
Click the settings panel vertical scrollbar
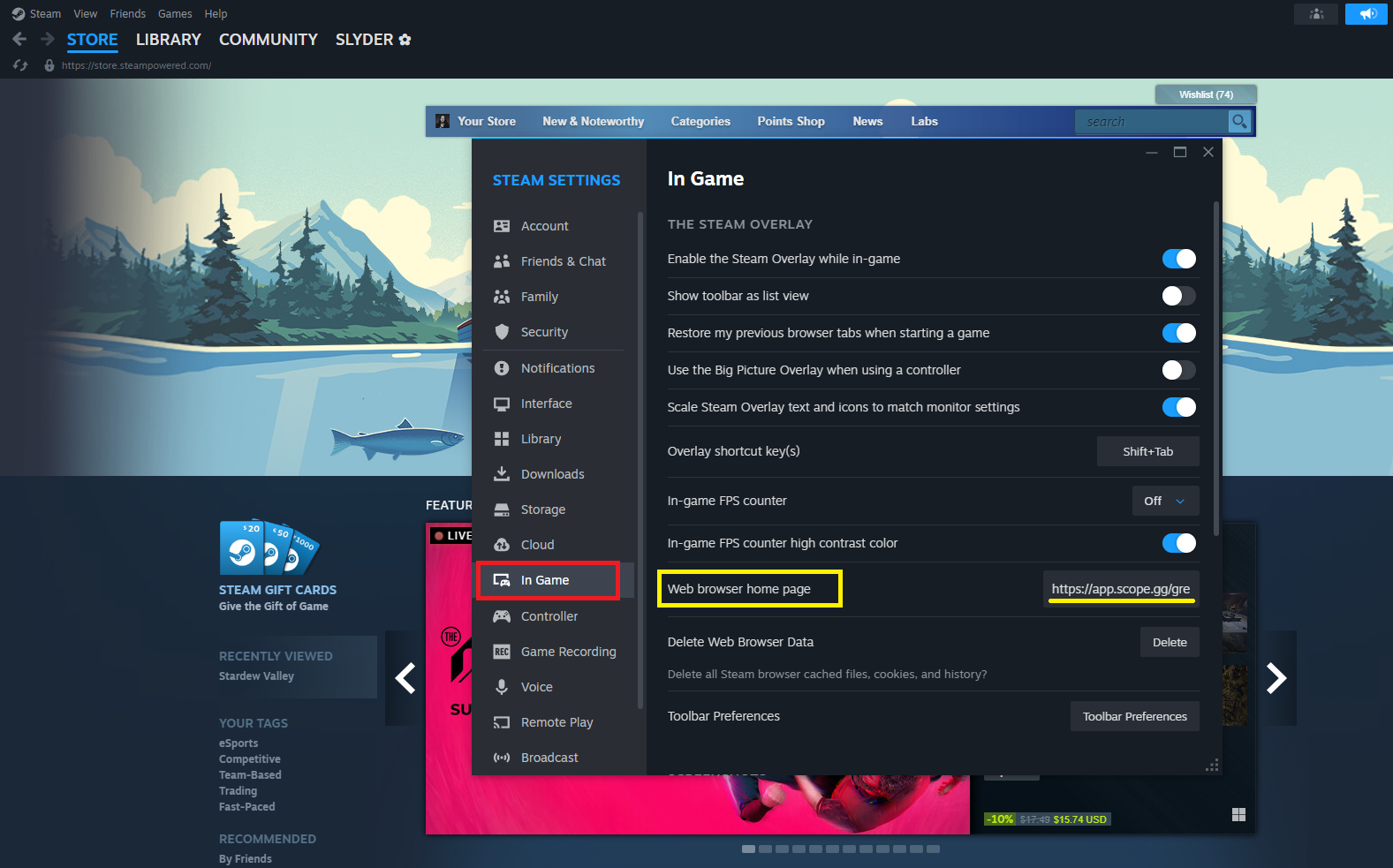click(x=1216, y=371)
